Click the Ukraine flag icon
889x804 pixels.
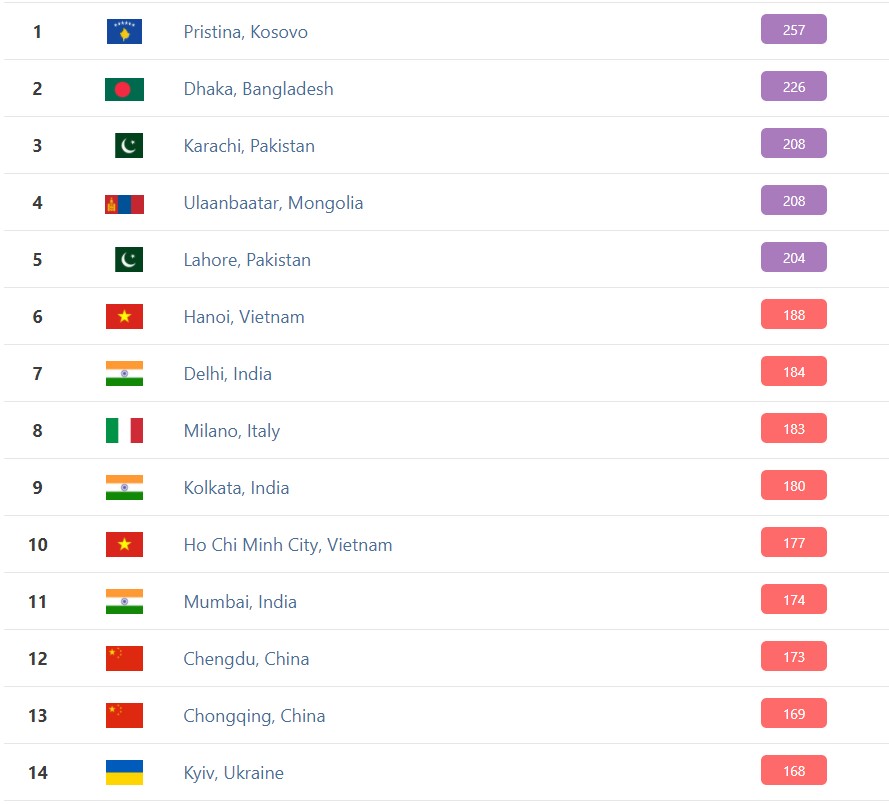[x=124, y=773]
